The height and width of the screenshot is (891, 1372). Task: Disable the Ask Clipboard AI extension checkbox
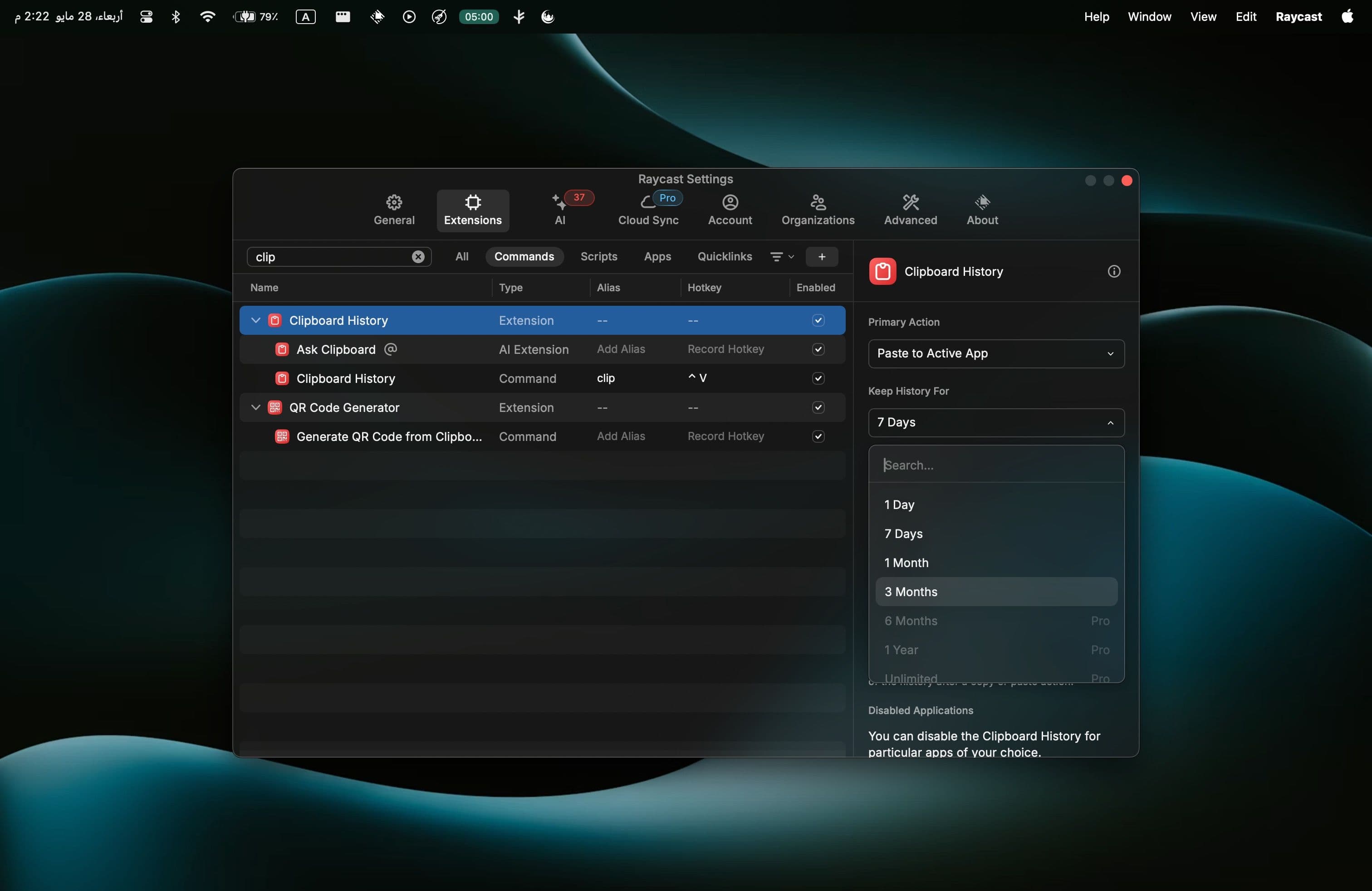click(x=818, y=349)
